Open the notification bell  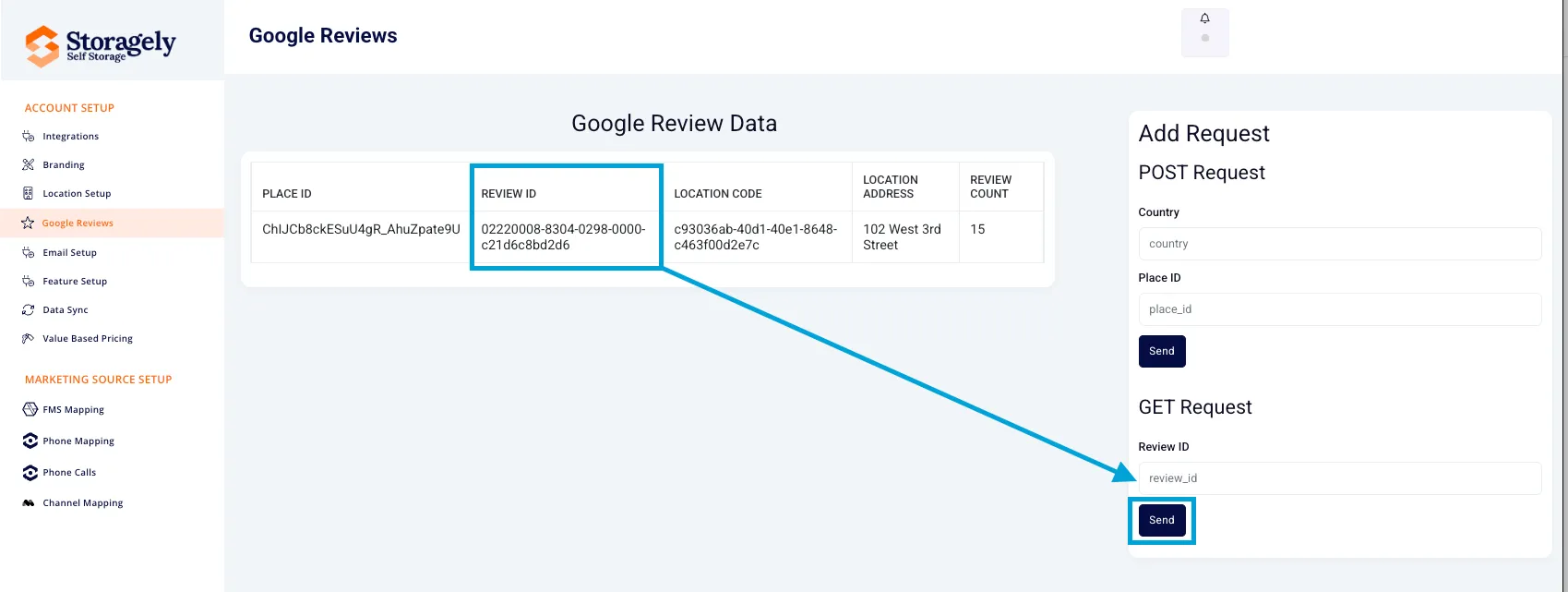(x=1204, y=18)
